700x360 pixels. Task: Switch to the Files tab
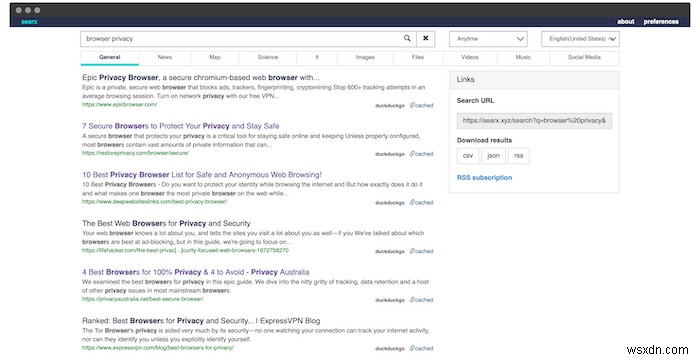418,58
